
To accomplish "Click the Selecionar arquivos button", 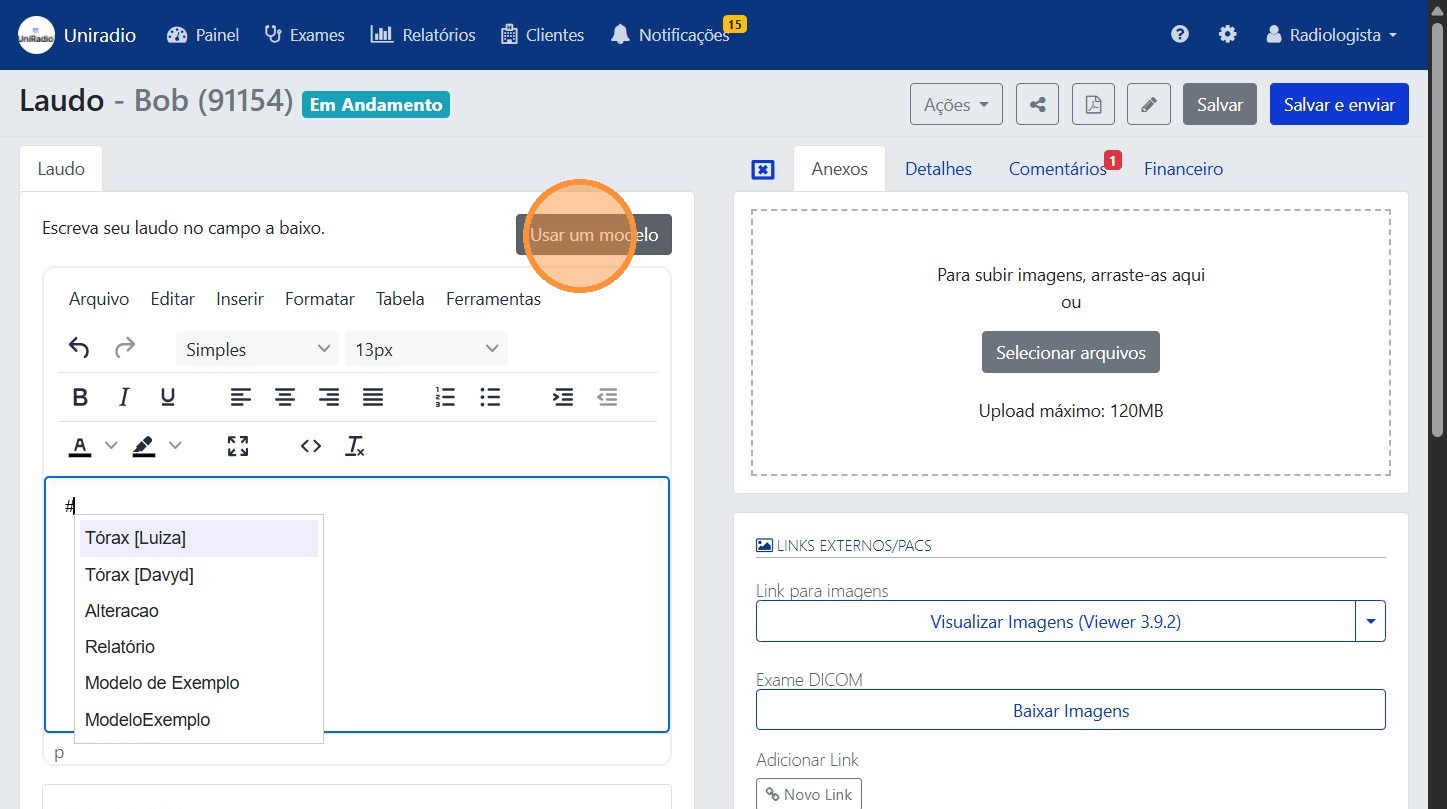I will pos(1070,352).
